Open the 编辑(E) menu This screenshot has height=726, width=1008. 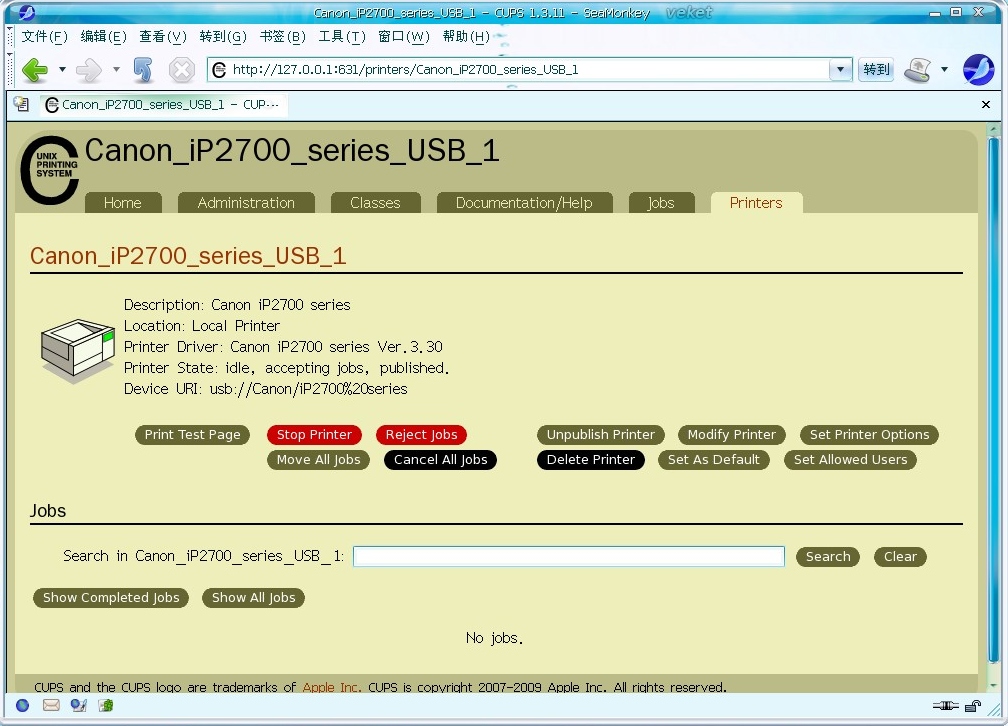click(x=104, y=37)
